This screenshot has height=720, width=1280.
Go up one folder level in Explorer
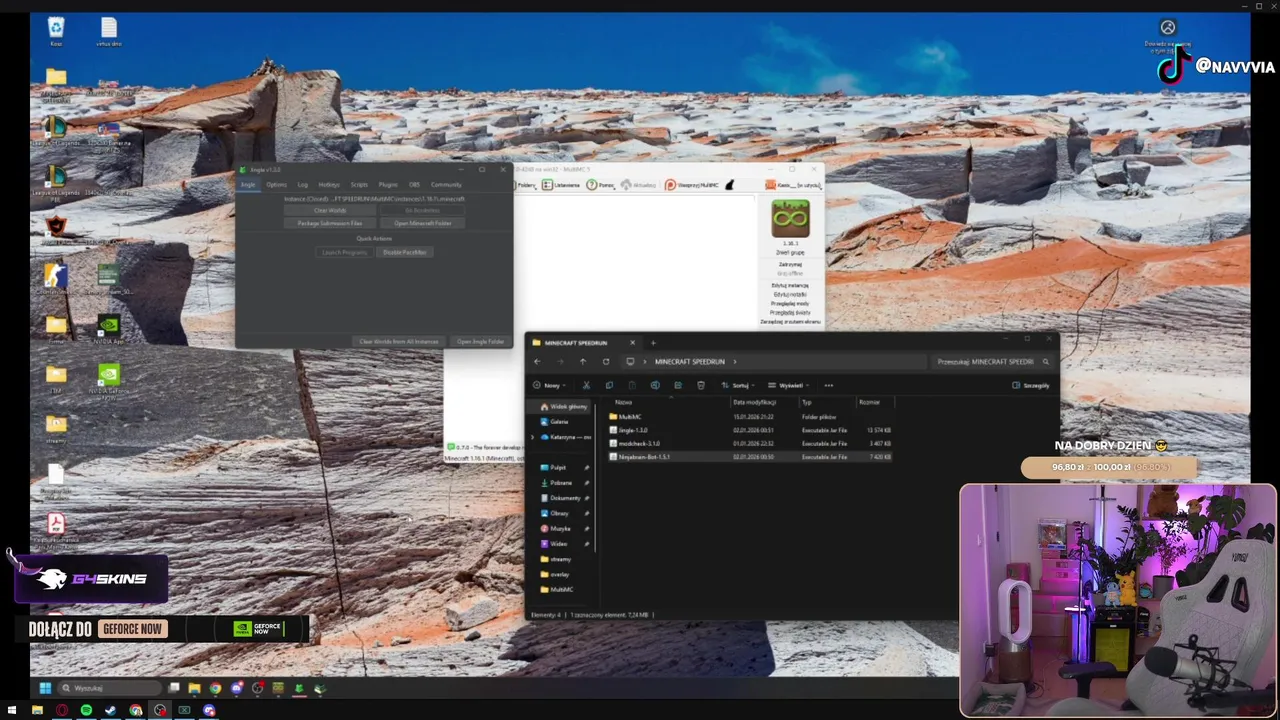click(583, 361)
